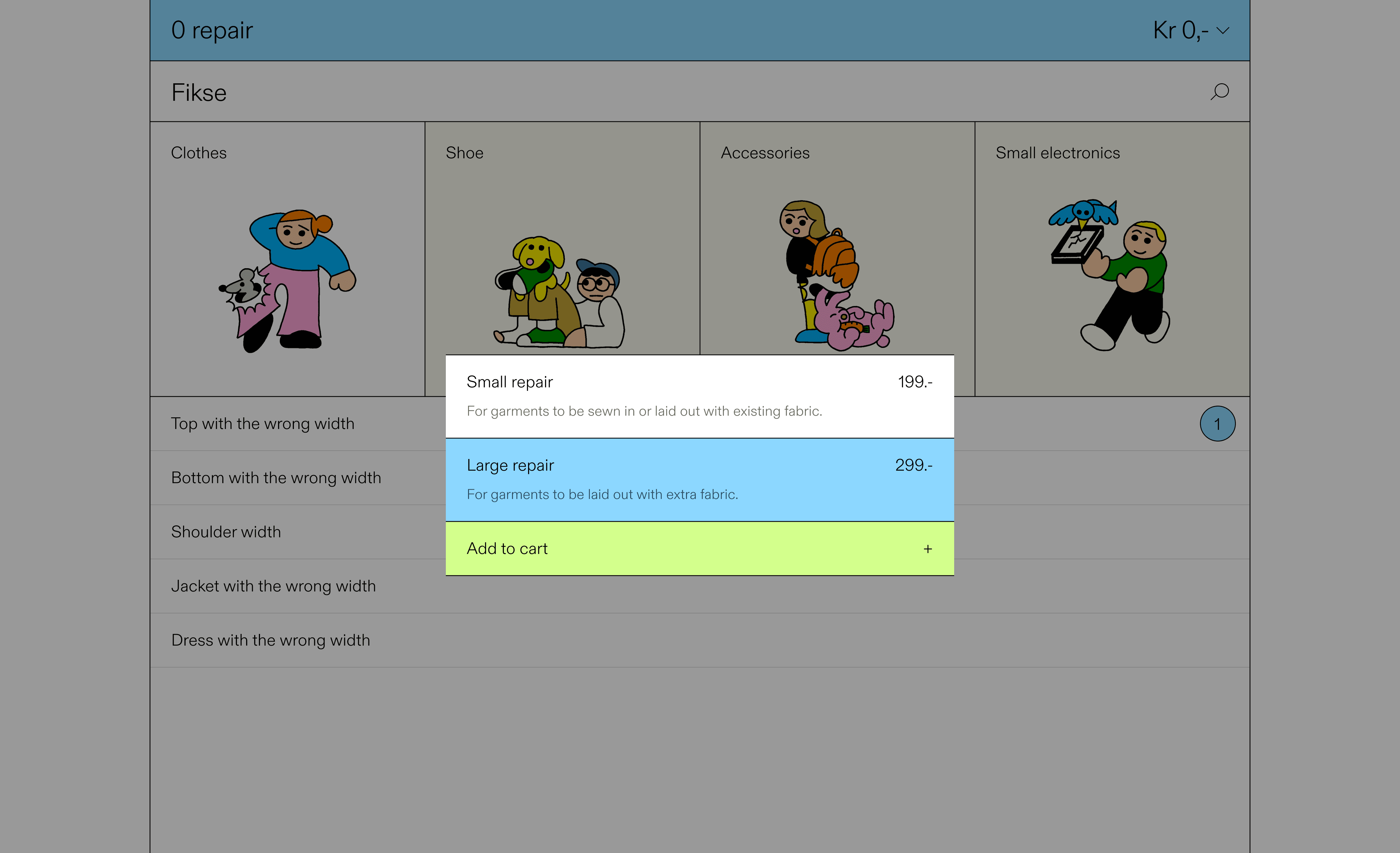Open the Small electronics category tab

[x=1057, y=153]
